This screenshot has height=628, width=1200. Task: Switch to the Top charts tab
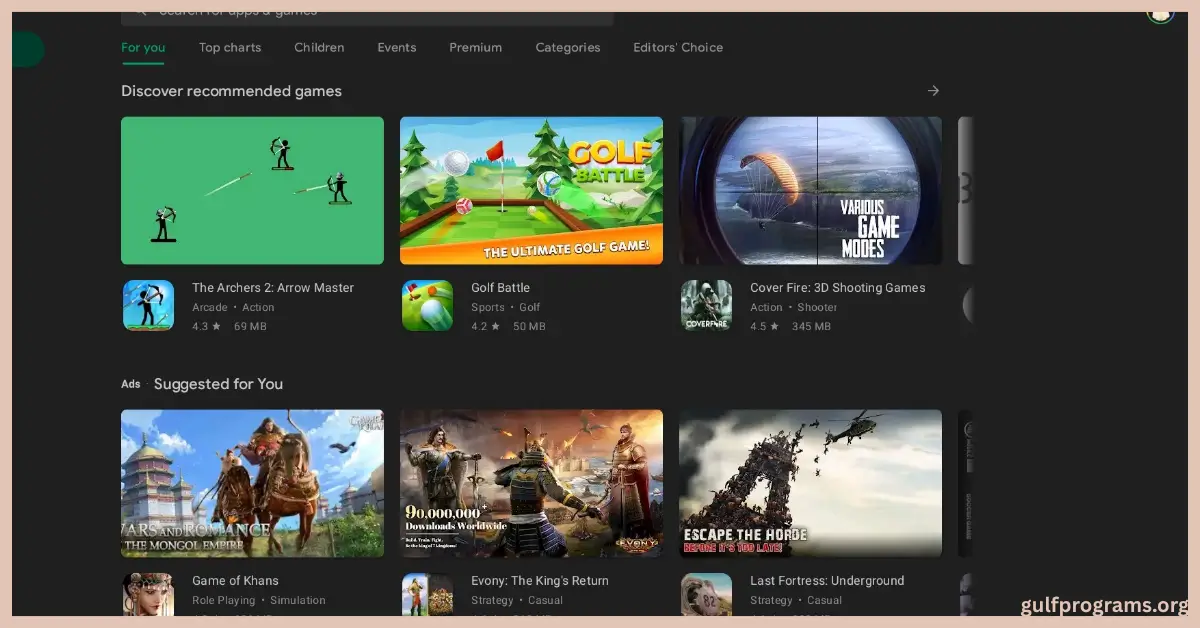coord(230,47)
